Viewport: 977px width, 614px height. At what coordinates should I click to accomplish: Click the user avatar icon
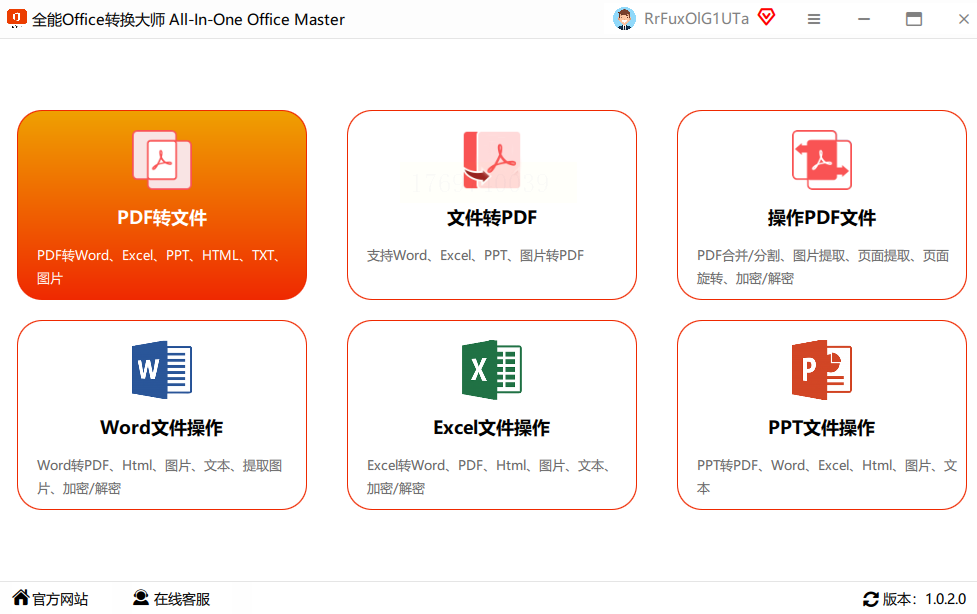pyautogui.click(x=624, y=19)
